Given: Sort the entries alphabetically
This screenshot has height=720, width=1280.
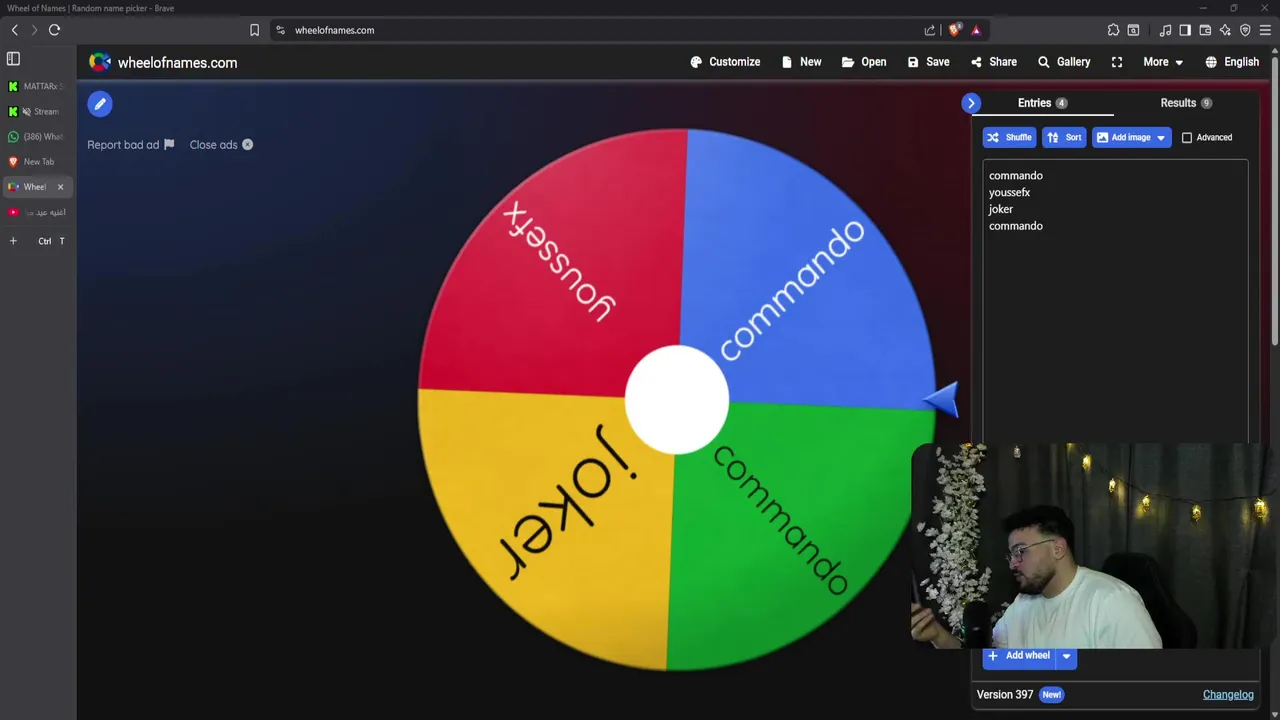Looking at the screenshot, I should pos(1064,137).
